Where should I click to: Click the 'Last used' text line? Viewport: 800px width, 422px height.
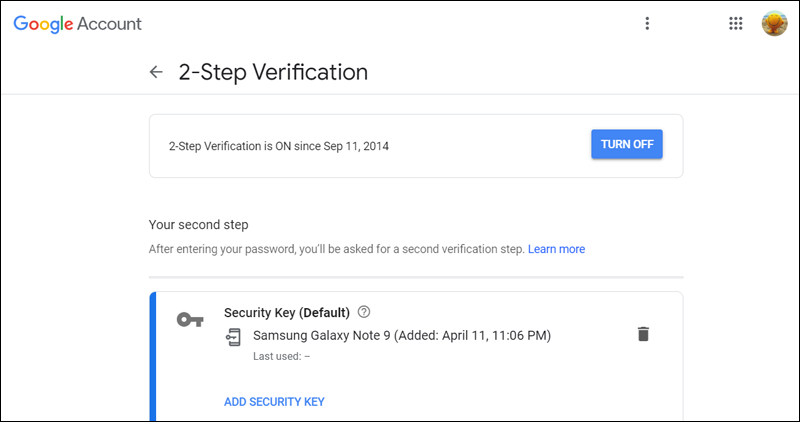[281, 356]
